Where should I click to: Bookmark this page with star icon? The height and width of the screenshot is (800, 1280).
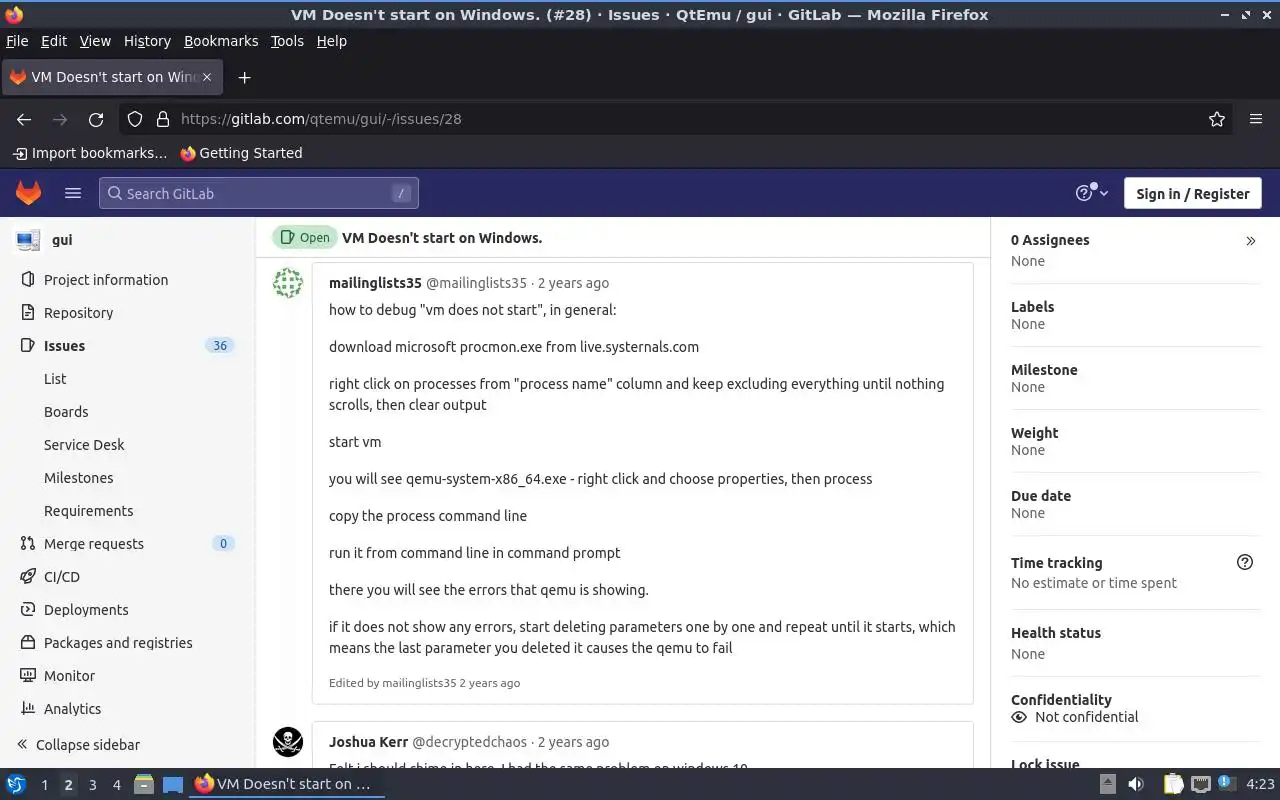[1216, 119]
